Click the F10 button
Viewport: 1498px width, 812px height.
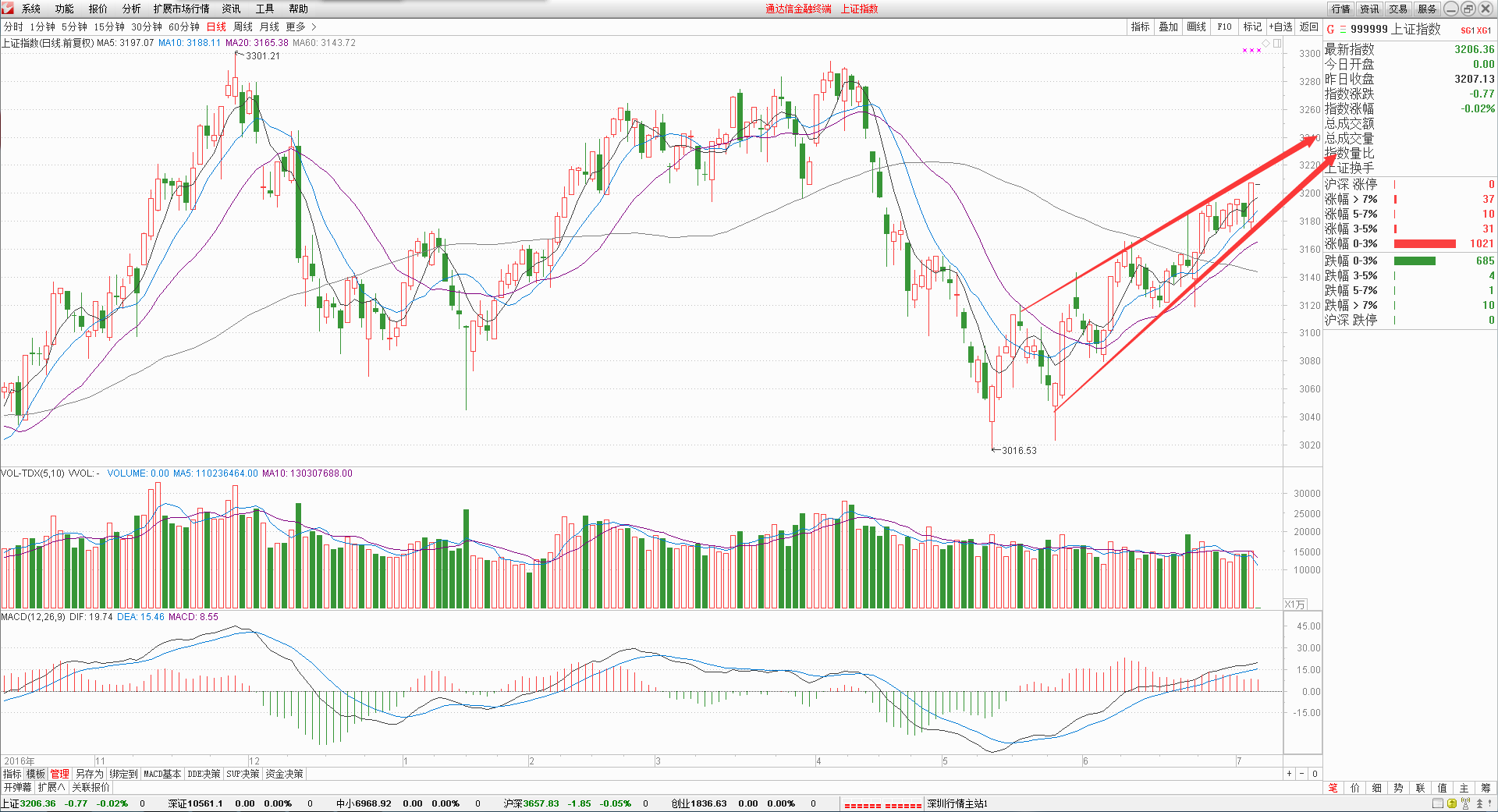click(1225, 27)
